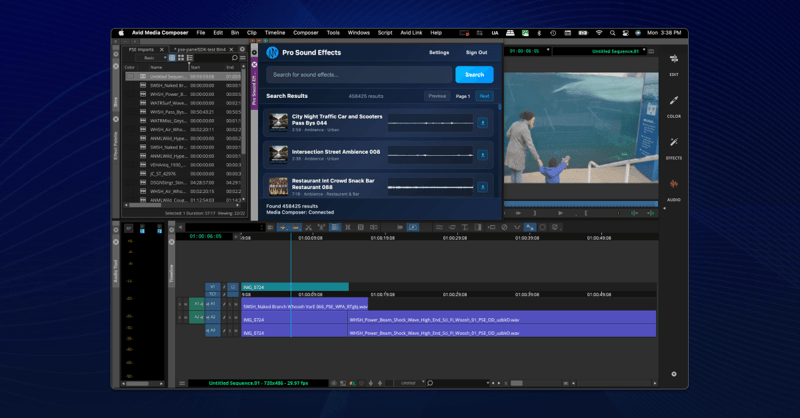This screenshot has height=418, width=800.
Task: Switch the bin to text list view
Action: pos(172,58)
